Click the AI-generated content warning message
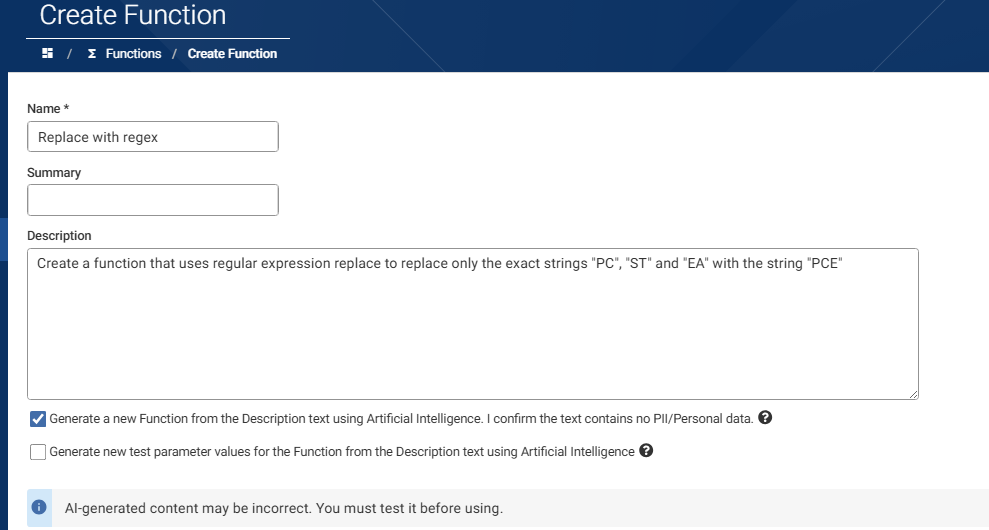The image size is (989, 530). coord(284,508)
